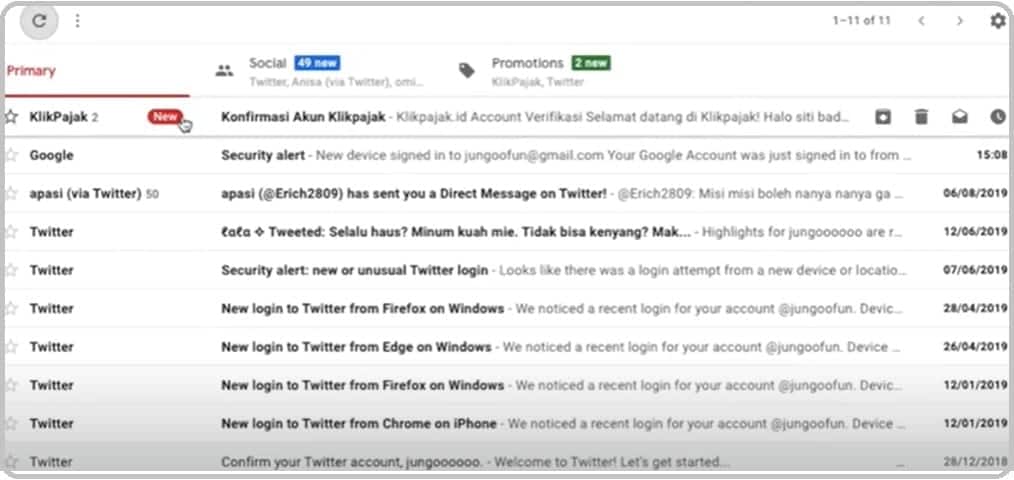
Task: Star the Twitter email dated 28/04/2019
Action: pyautogui.click(x=11, y=309)
